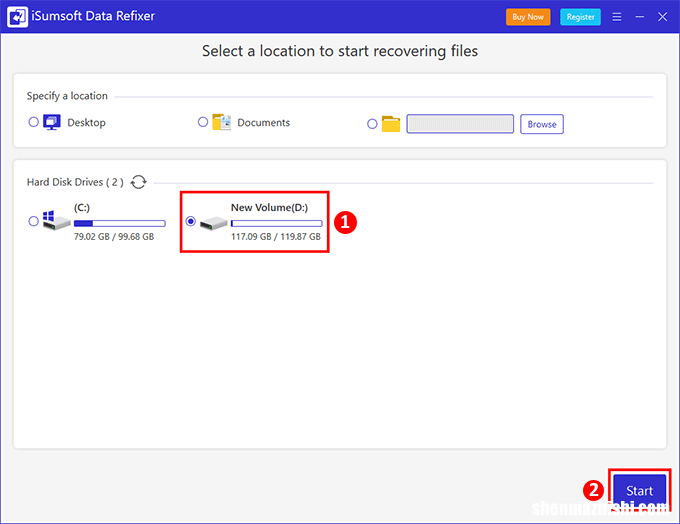Refresh the hard disk drives list
680x524 pixels.
(x=138, y=182)
